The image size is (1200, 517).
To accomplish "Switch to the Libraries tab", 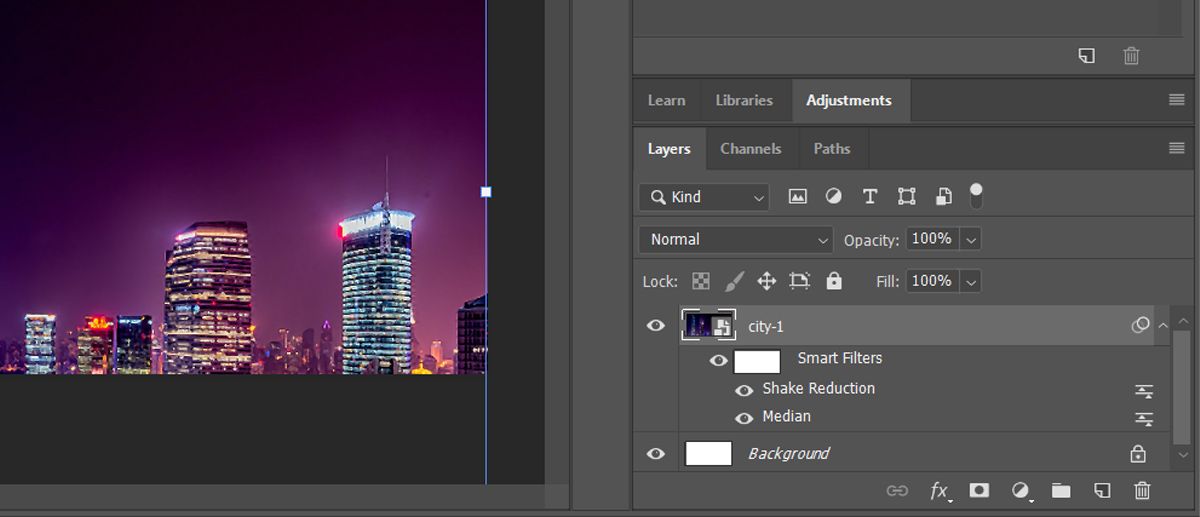I will click(x=744, y=100).
